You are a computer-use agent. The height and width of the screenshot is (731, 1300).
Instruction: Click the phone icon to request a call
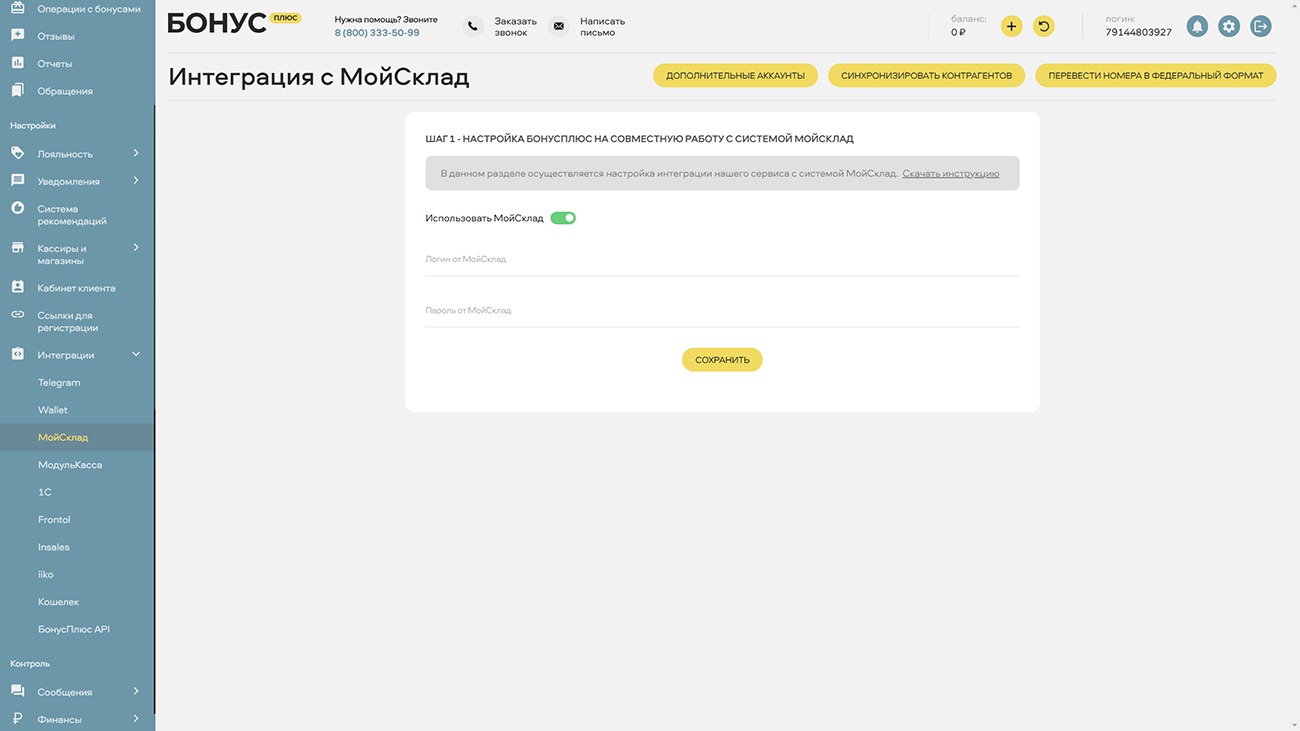click(x=473, y=27)
